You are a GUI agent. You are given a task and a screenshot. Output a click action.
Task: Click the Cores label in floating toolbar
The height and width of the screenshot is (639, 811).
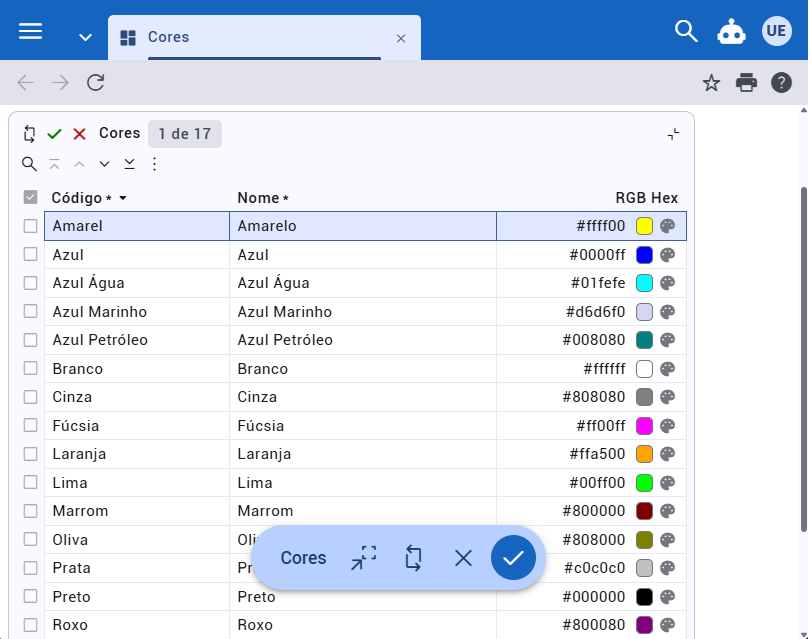pyautogui.click(x=303, y=558)
